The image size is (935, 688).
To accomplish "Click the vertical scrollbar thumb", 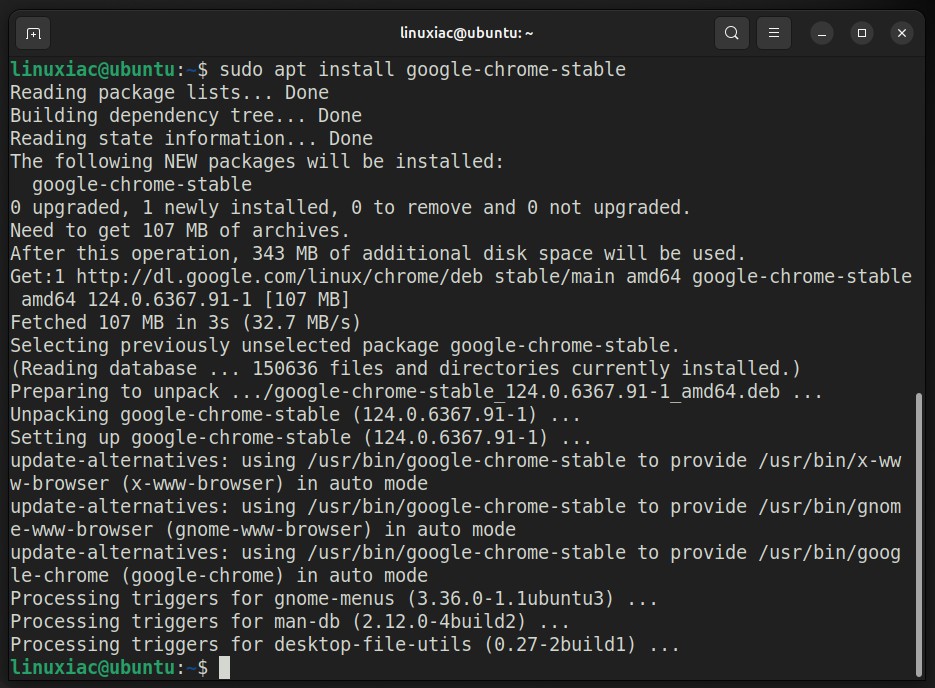I will point(919,534).
